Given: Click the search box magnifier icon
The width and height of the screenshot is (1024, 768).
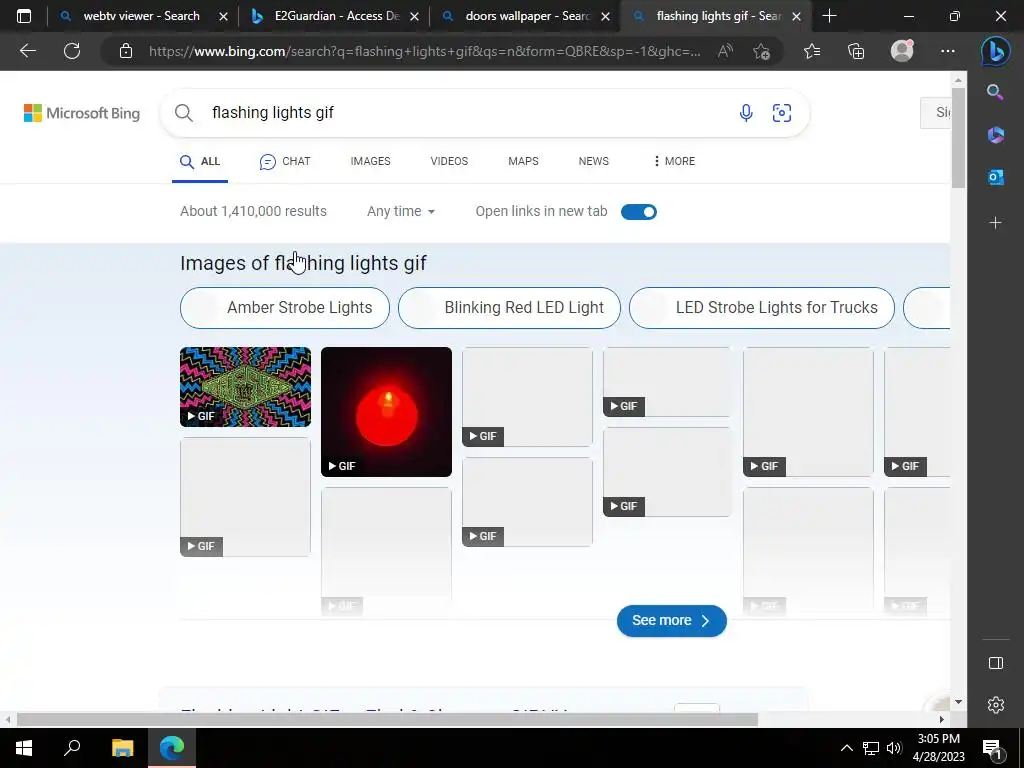Looking at the screenshot, I should coord(184,113).
